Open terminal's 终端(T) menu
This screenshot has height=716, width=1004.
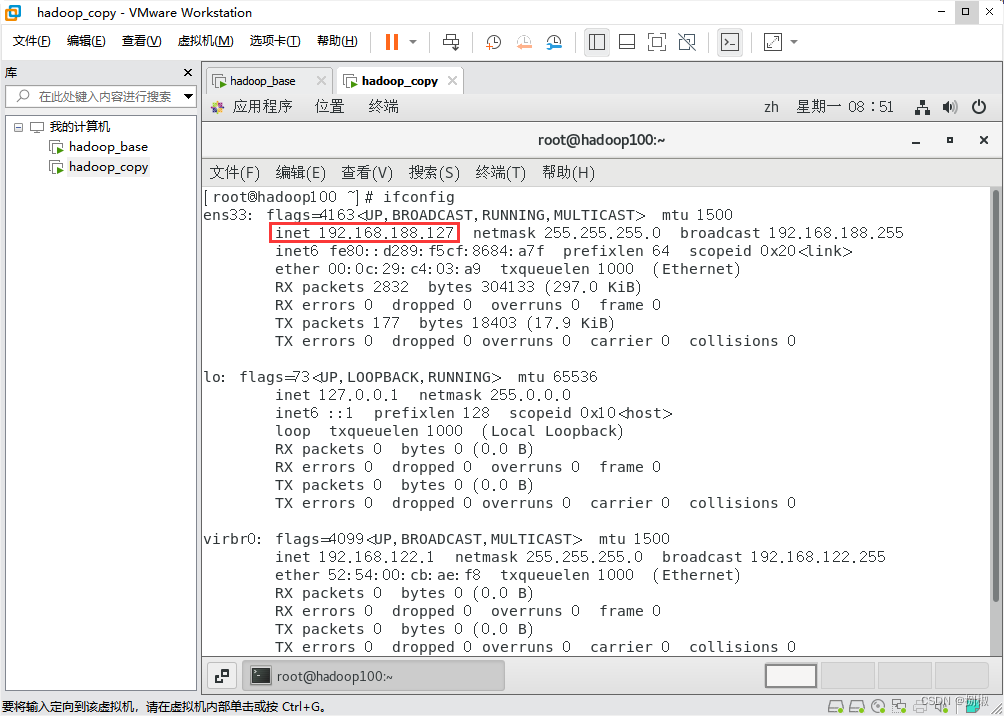pyautogui.click(x=501, y=173)
